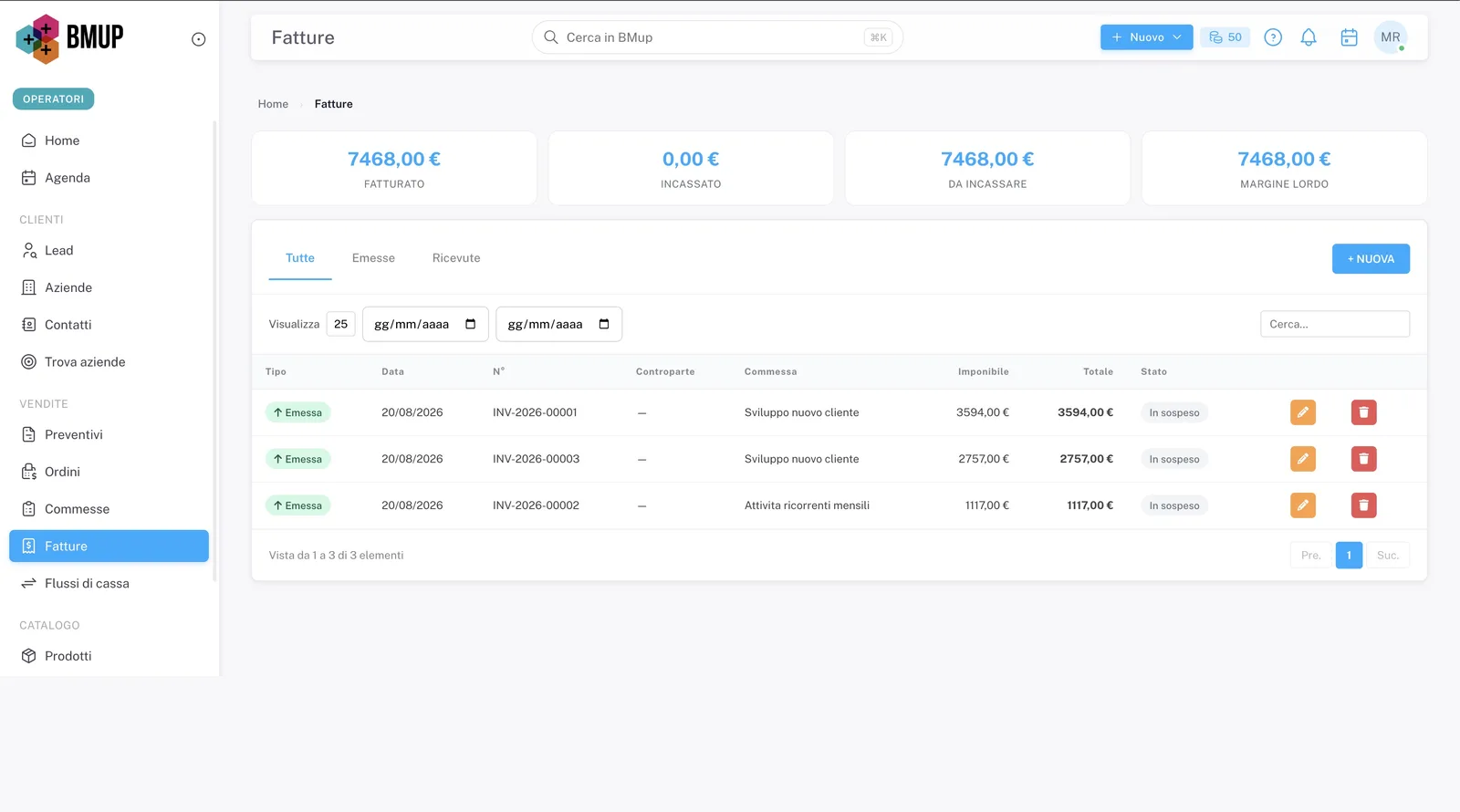Open Visualizza 25 rows selector
The image size is (1460, 812).
tap(341, 324)
